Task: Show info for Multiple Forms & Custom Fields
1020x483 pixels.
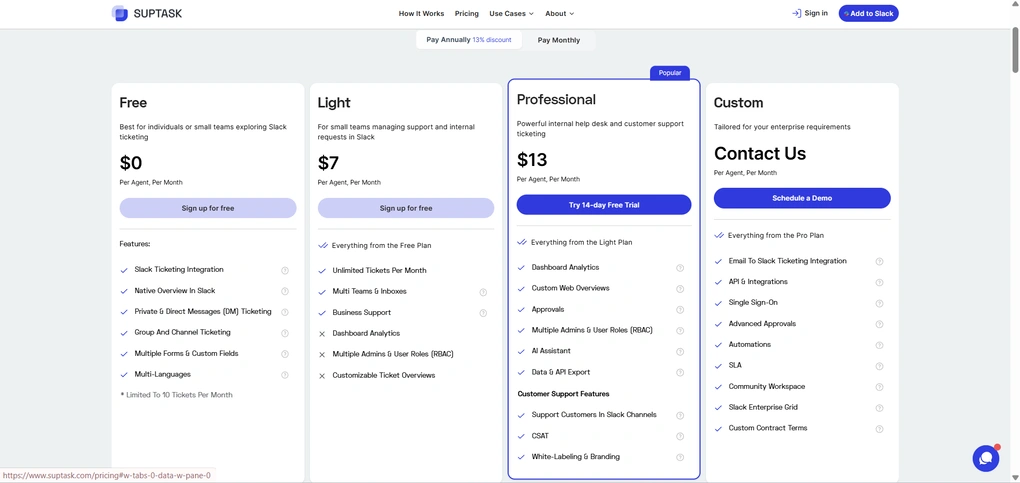Action: (284, 353)
